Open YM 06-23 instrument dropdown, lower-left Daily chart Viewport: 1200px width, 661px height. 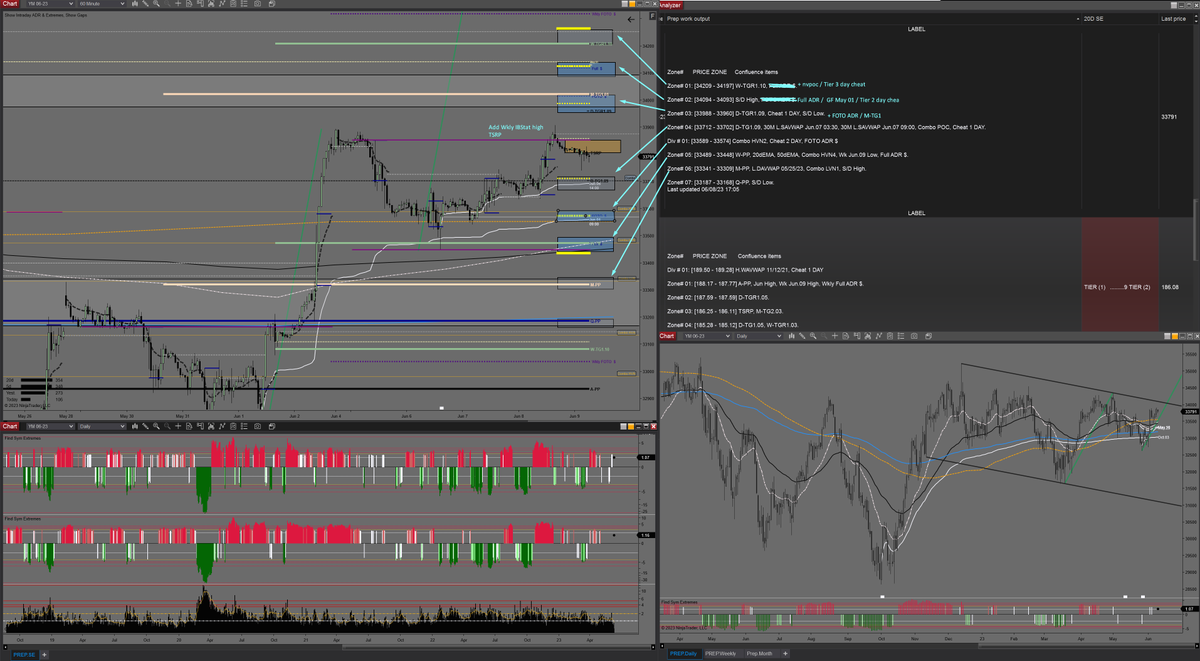(50, 426)
